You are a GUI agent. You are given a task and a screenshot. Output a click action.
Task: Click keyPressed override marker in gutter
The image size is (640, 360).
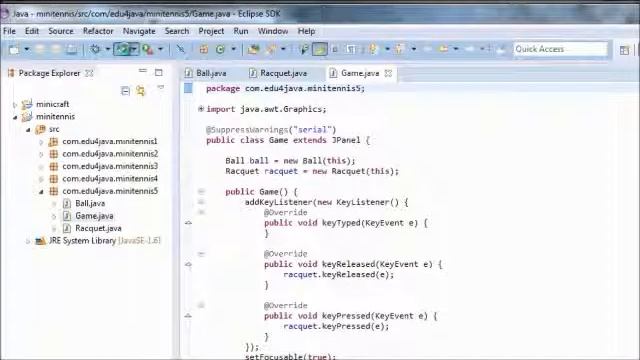click(188, 316)
